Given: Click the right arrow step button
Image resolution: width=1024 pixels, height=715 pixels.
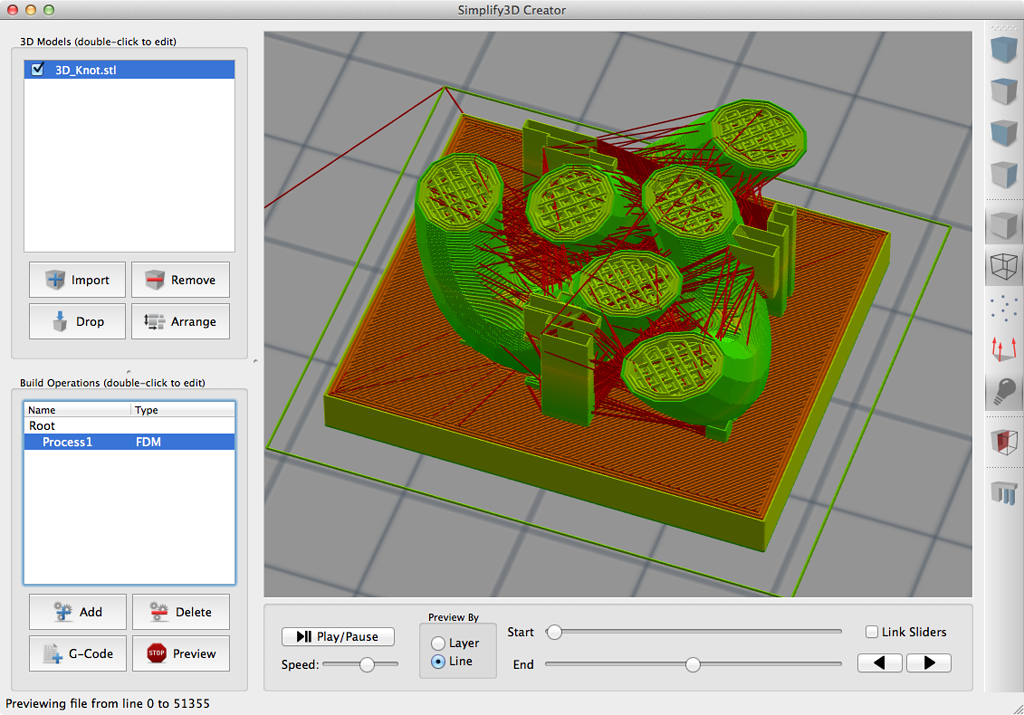Looking at the screenshot, I should tap(928, 663).
